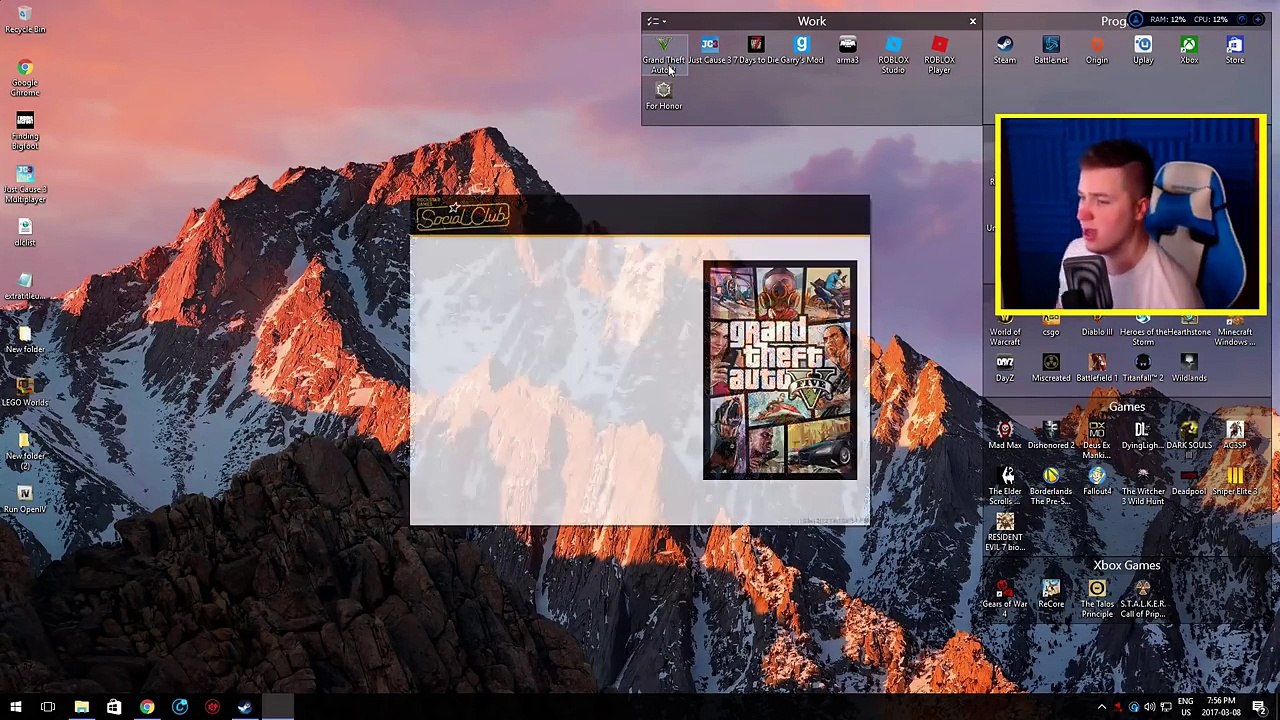Open Task View on the taskbar
1280x720 pixels.
coord(48,708)
